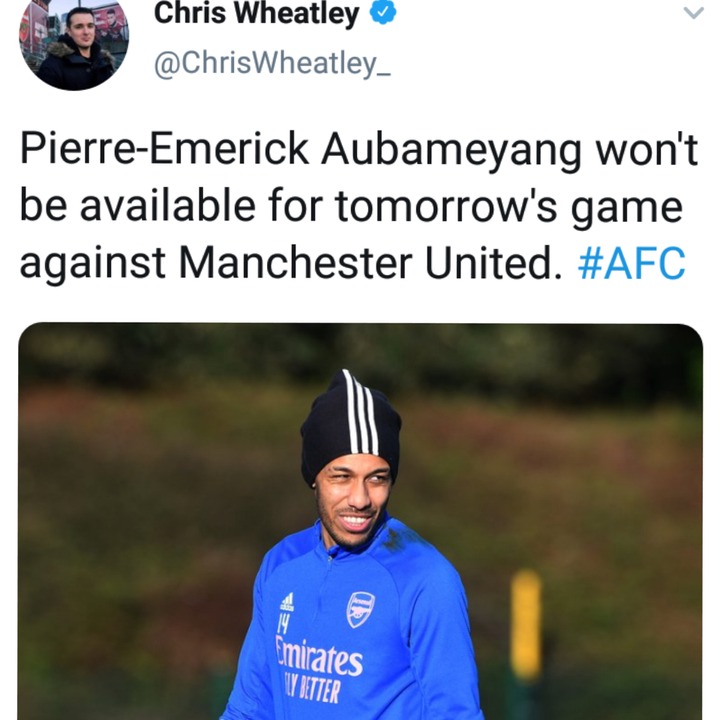
Task: Click the @ChrisWheatley_ handle
Action: [272, 63]
